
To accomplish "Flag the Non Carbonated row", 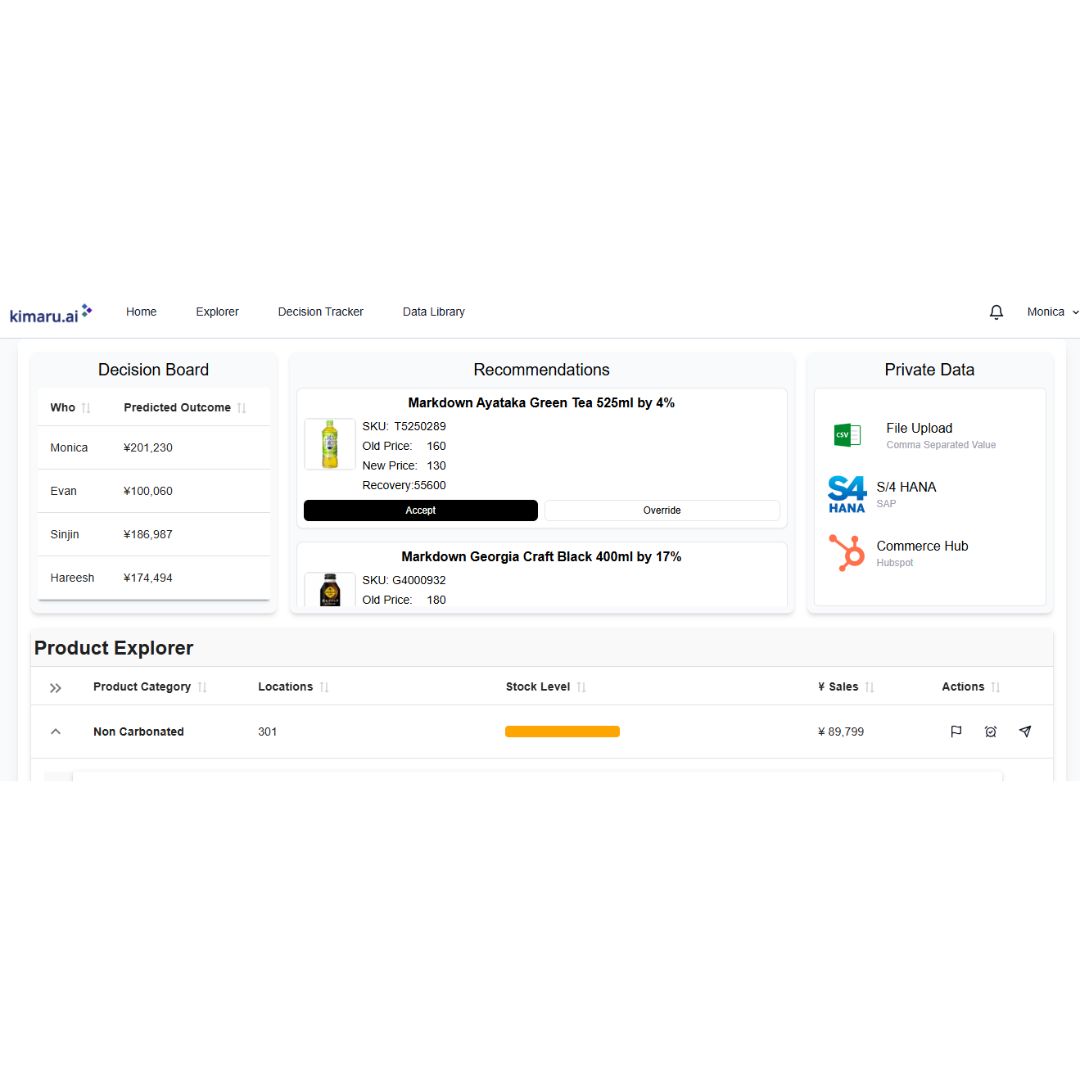I will tap(956, 731).
